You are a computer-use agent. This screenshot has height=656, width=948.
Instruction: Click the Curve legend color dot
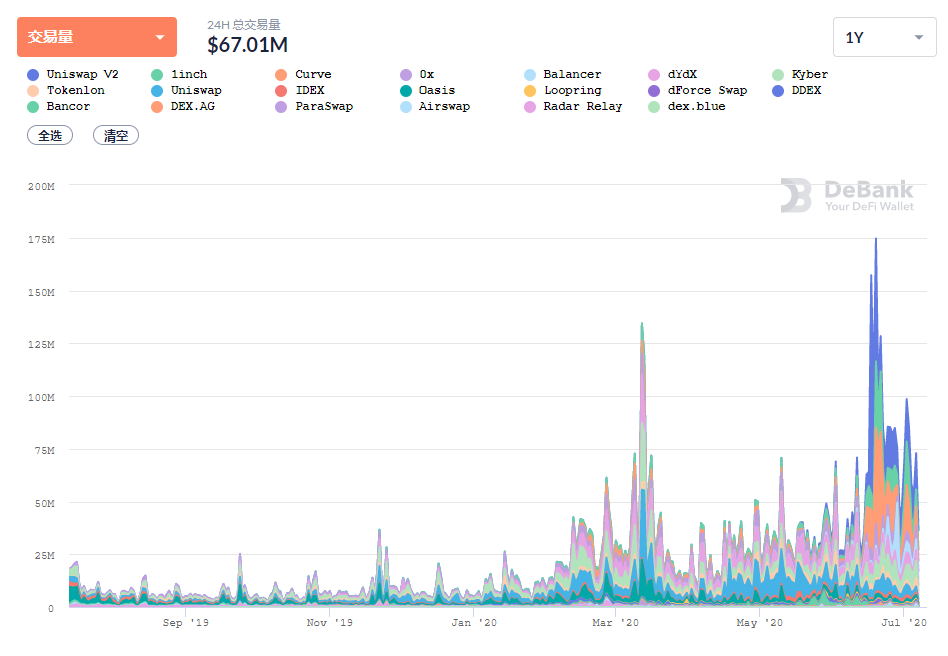pos(281,74)
